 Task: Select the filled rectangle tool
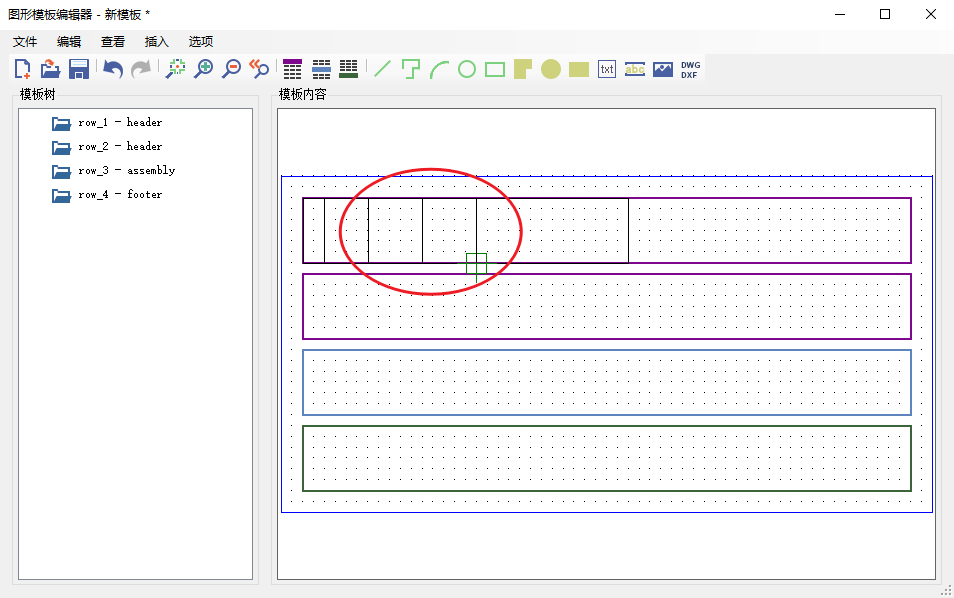click(579, 69)
